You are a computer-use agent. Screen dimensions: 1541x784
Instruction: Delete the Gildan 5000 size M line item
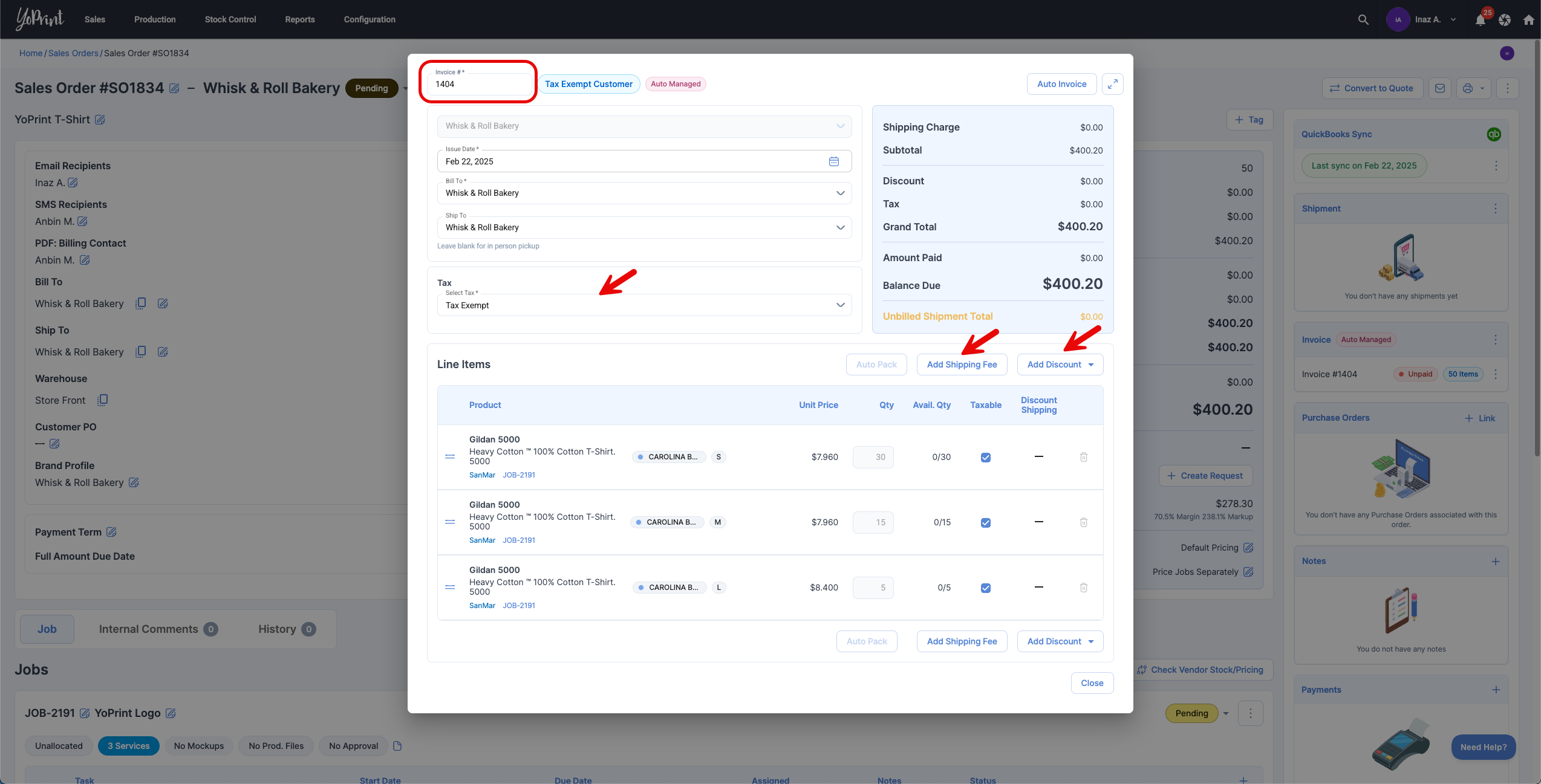[1084, 522]
